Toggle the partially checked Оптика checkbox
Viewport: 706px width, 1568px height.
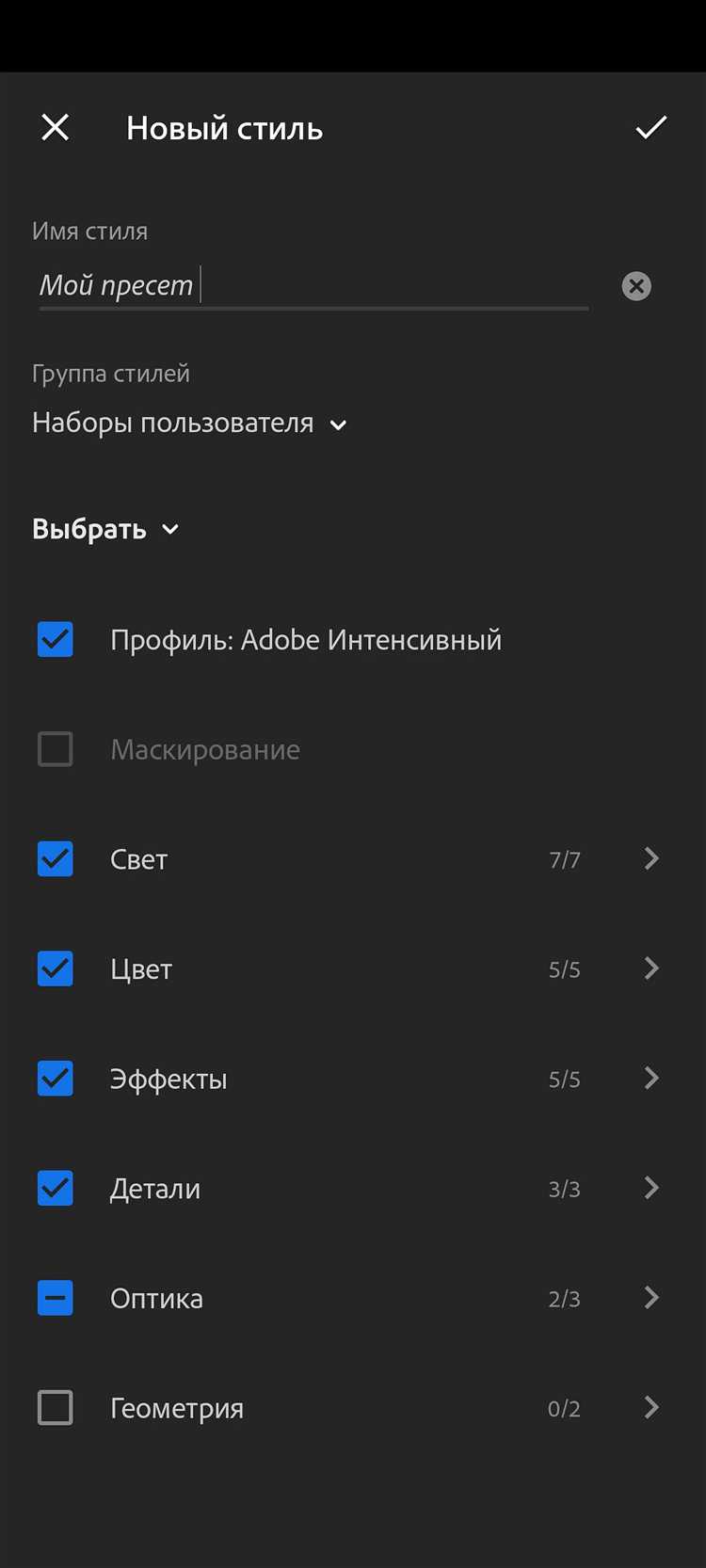point(55,1298)
